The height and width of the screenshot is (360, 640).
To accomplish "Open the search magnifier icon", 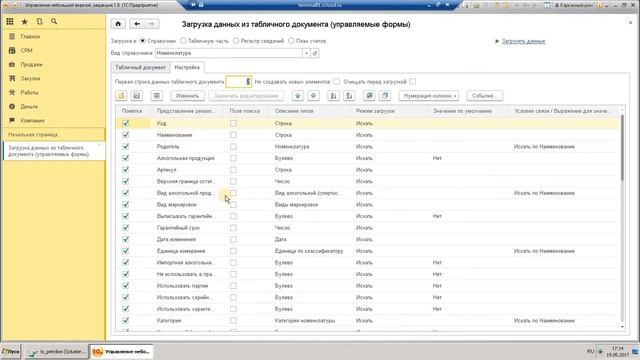I will 54,22.
